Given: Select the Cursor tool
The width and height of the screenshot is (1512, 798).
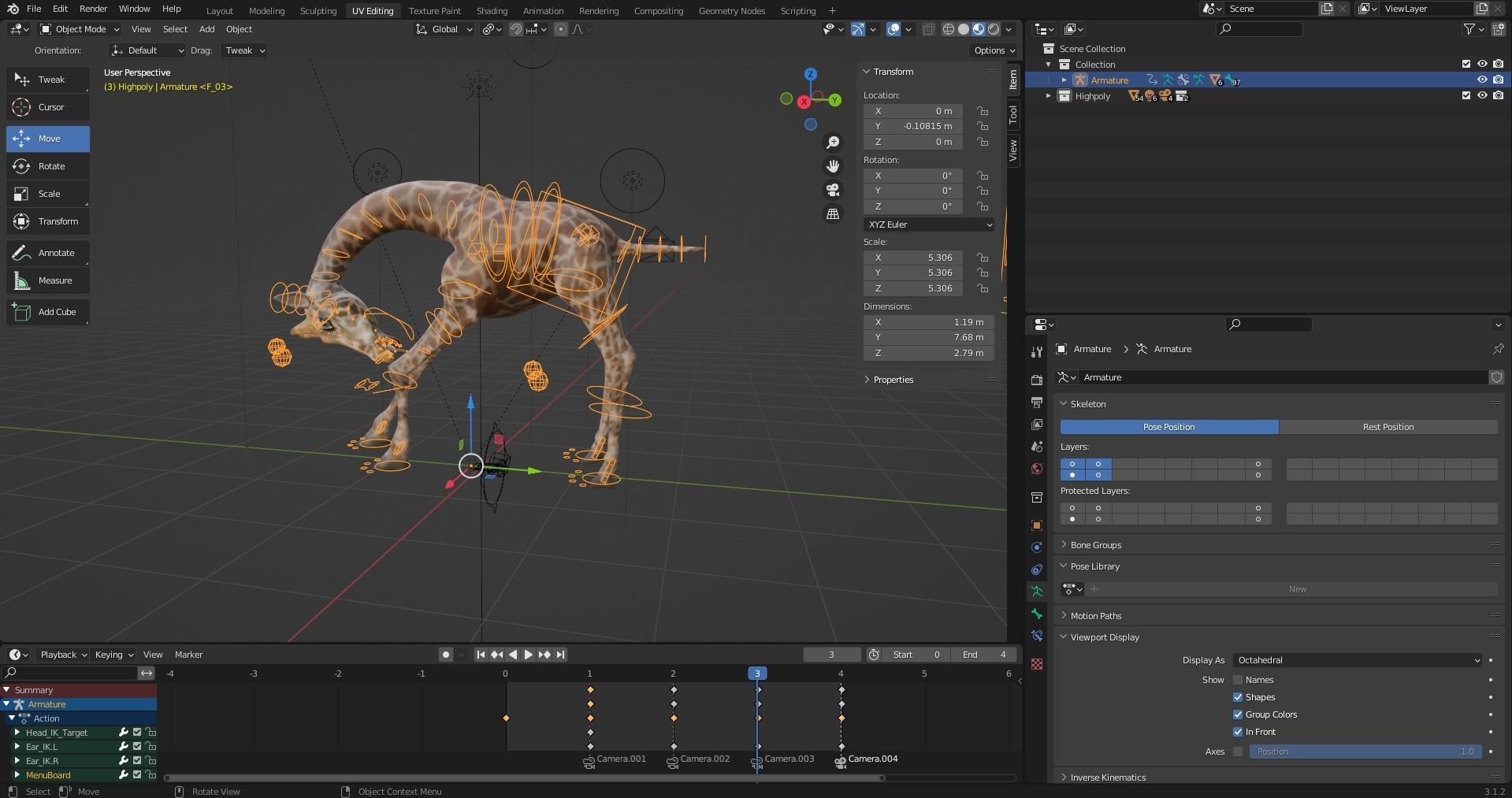Looking at the screenshot, I should pyautogui.click(x=48, y=107).
